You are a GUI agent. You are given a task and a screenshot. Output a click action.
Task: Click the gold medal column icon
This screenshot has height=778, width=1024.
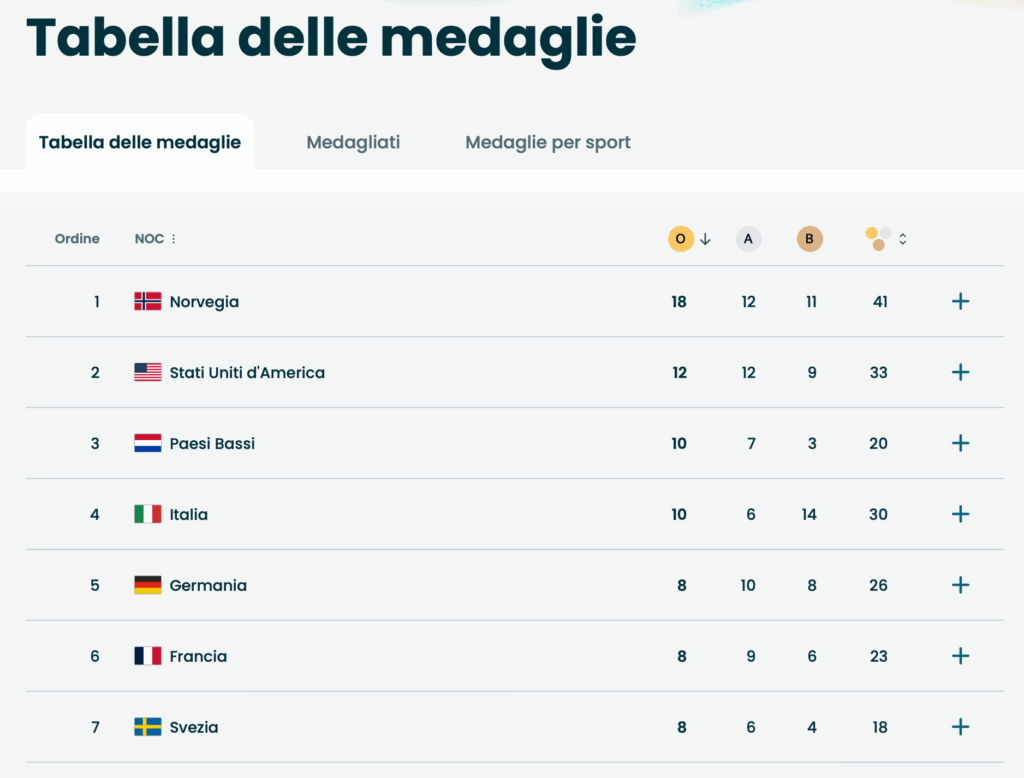pyautogui.click(x=680, y=239)
